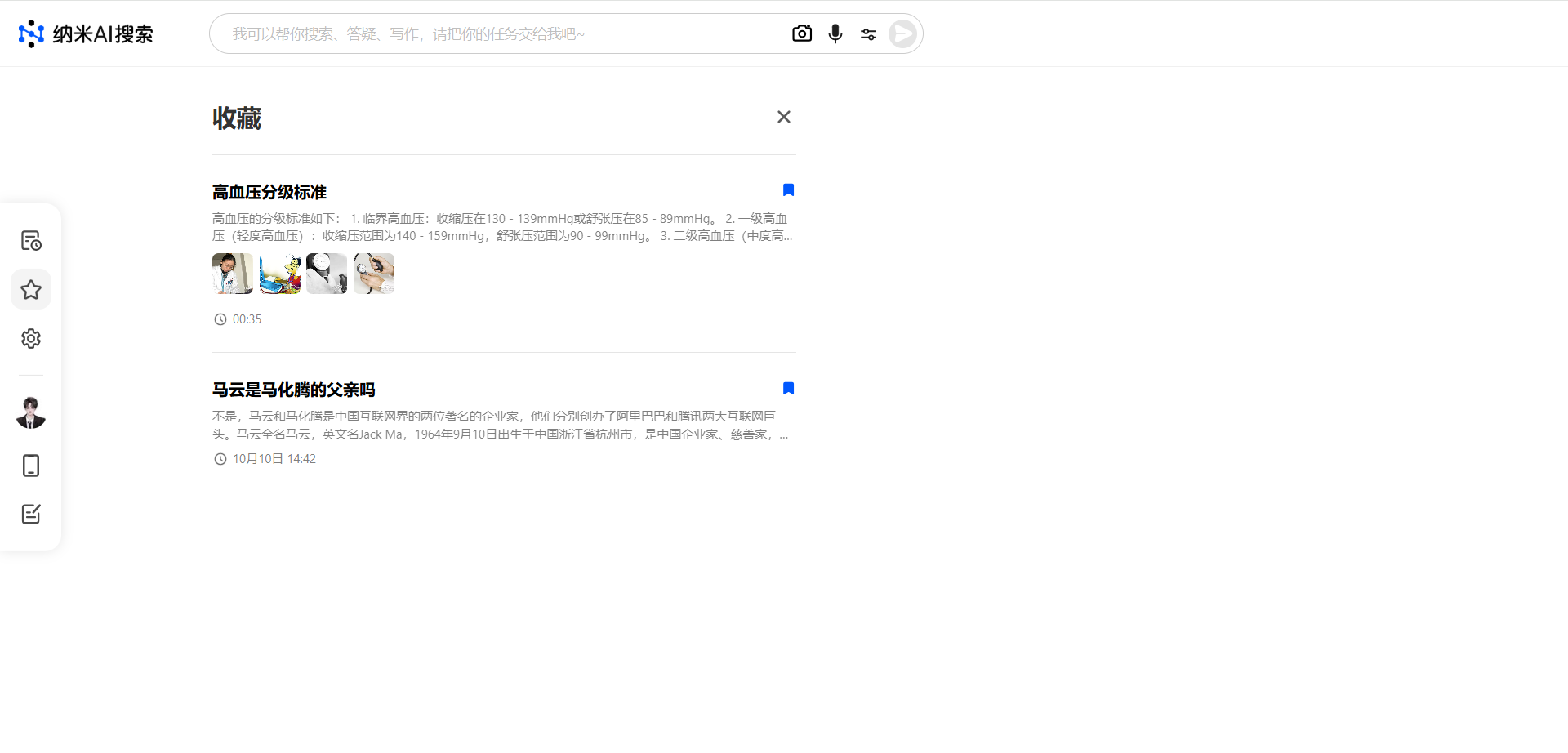The height and width of the screenshot is (753, 1568).
Task: Unbookmark 马云是马化腾的父亲吗 item
Action: (788, 389)
